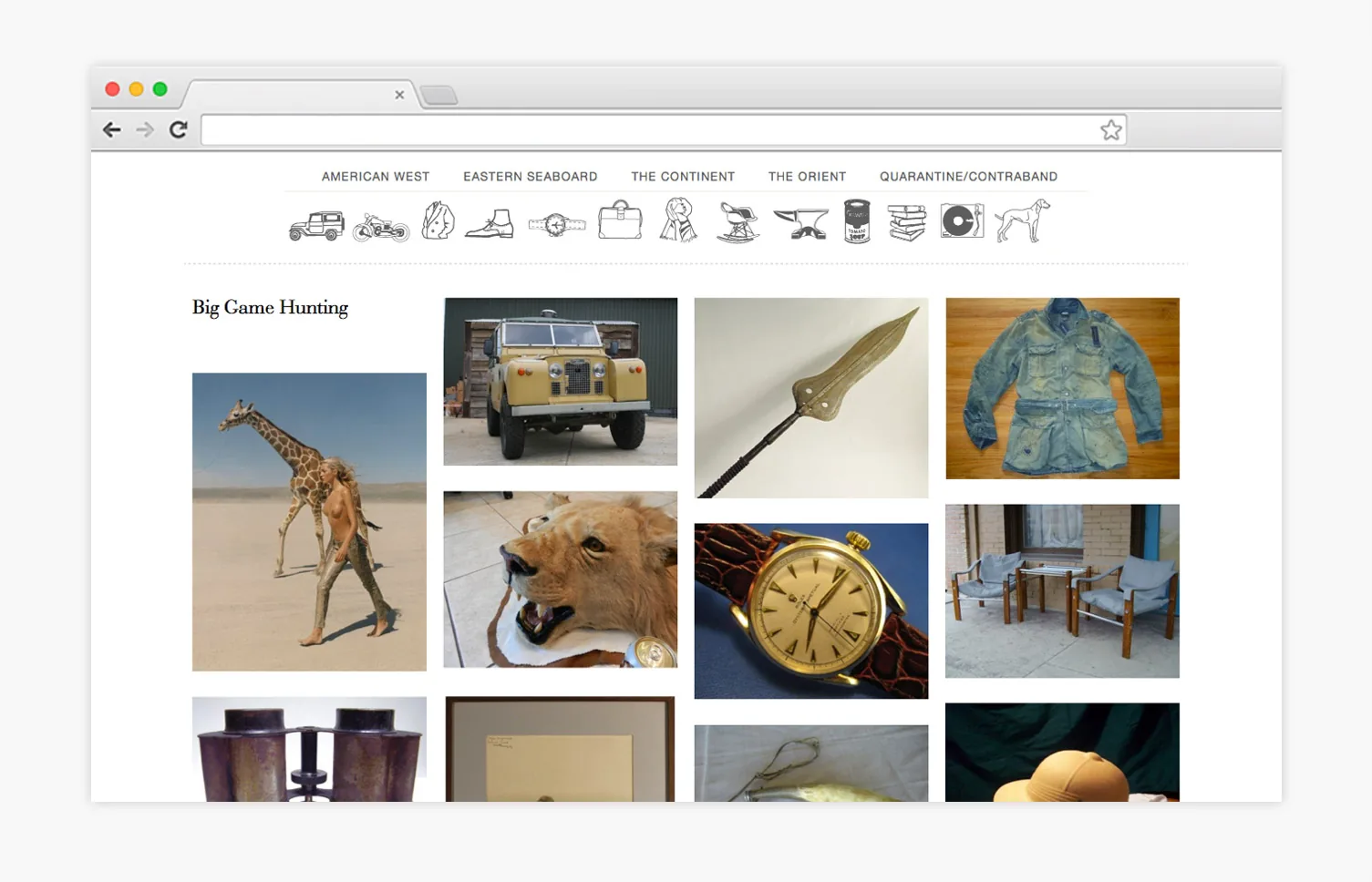
Task: Select The Orient menu item
Action: click(x=807, y=177)
